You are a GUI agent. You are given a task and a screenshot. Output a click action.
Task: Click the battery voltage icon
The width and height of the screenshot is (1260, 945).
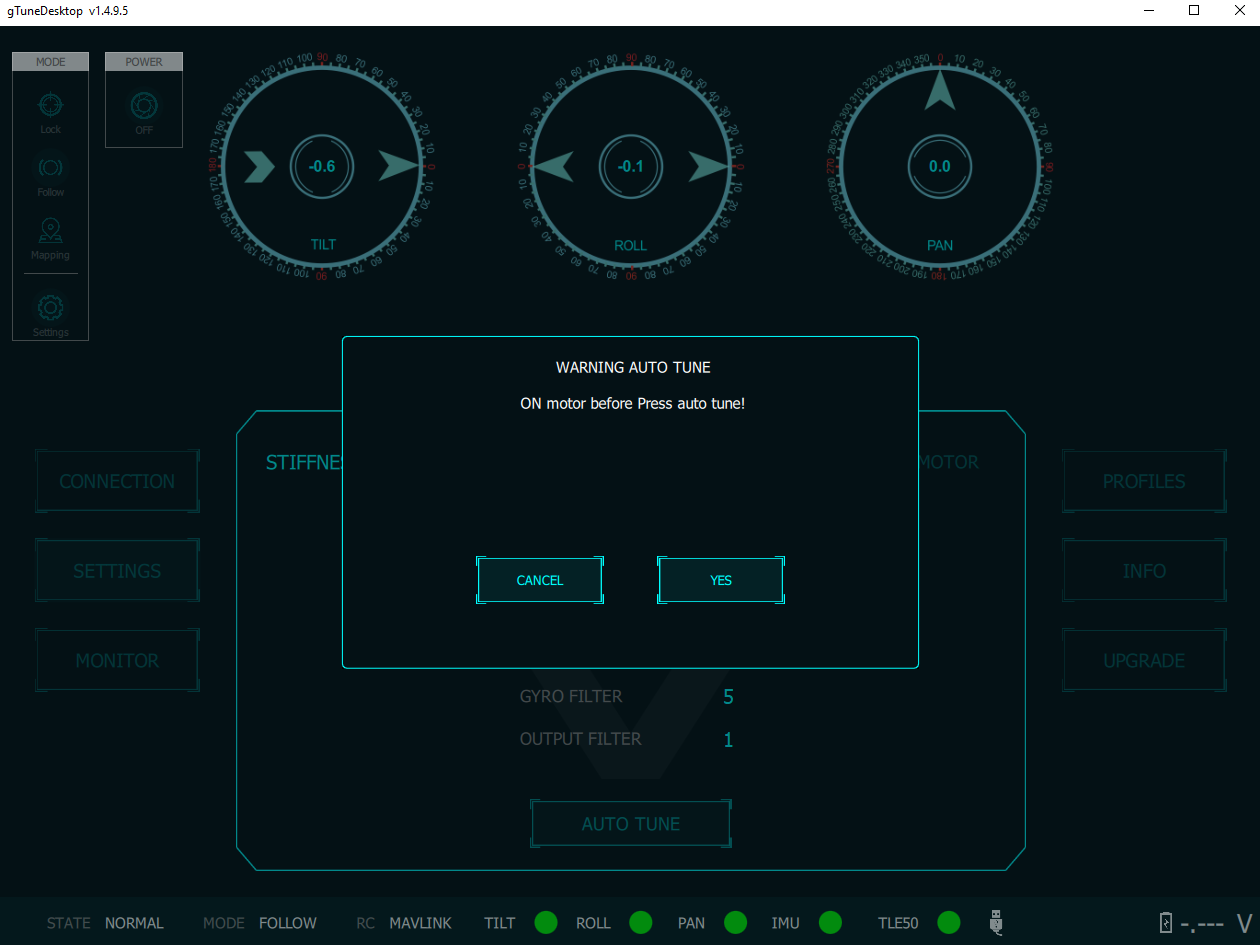tap(1165, 923)
